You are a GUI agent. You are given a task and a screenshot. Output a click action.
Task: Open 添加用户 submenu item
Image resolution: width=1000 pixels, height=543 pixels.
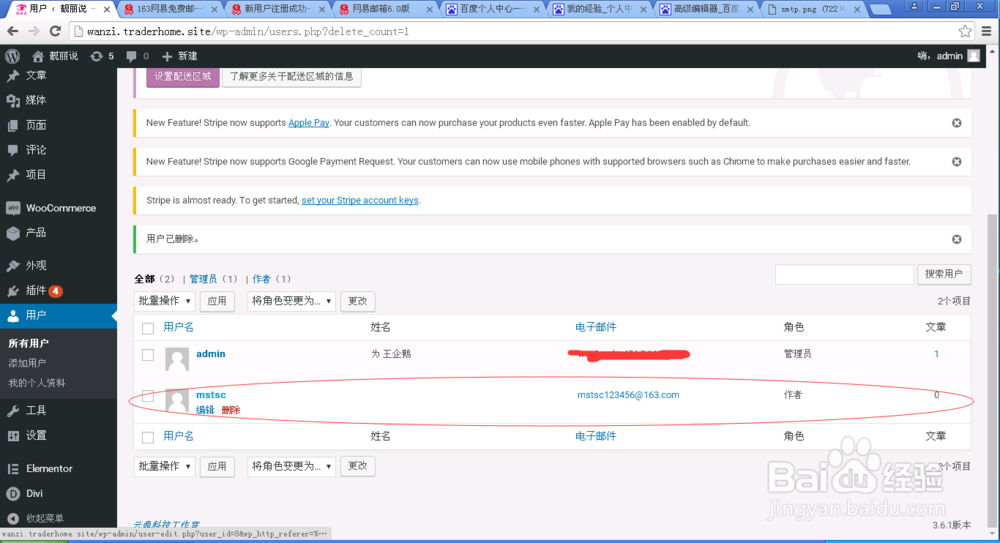tap(27, 363)
